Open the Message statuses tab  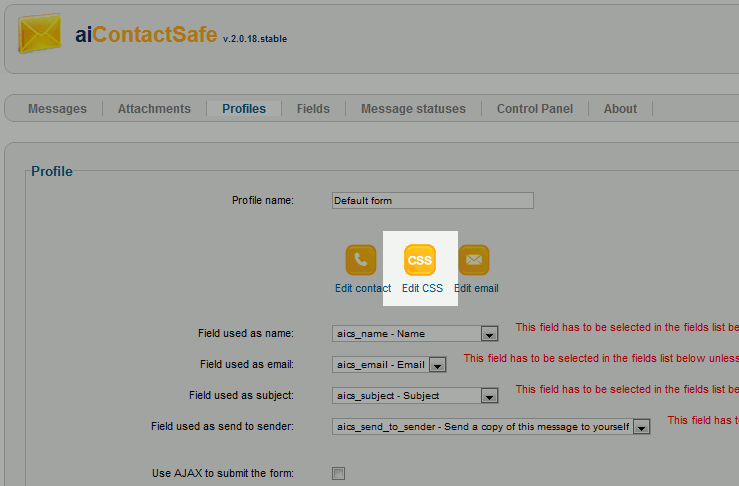pos(413,109)
